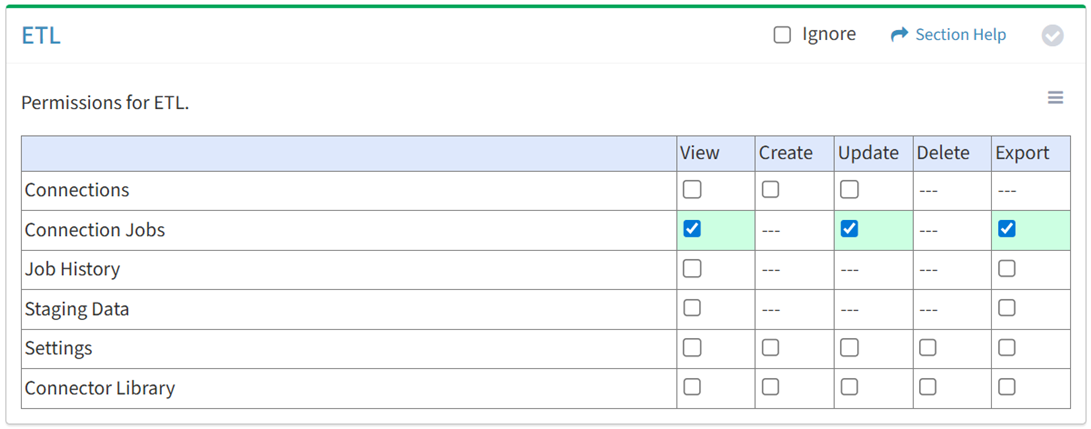Enable Export permission for Staging Data
Viewport: 1091px width, 429px height.
(x=1007, y=308)
